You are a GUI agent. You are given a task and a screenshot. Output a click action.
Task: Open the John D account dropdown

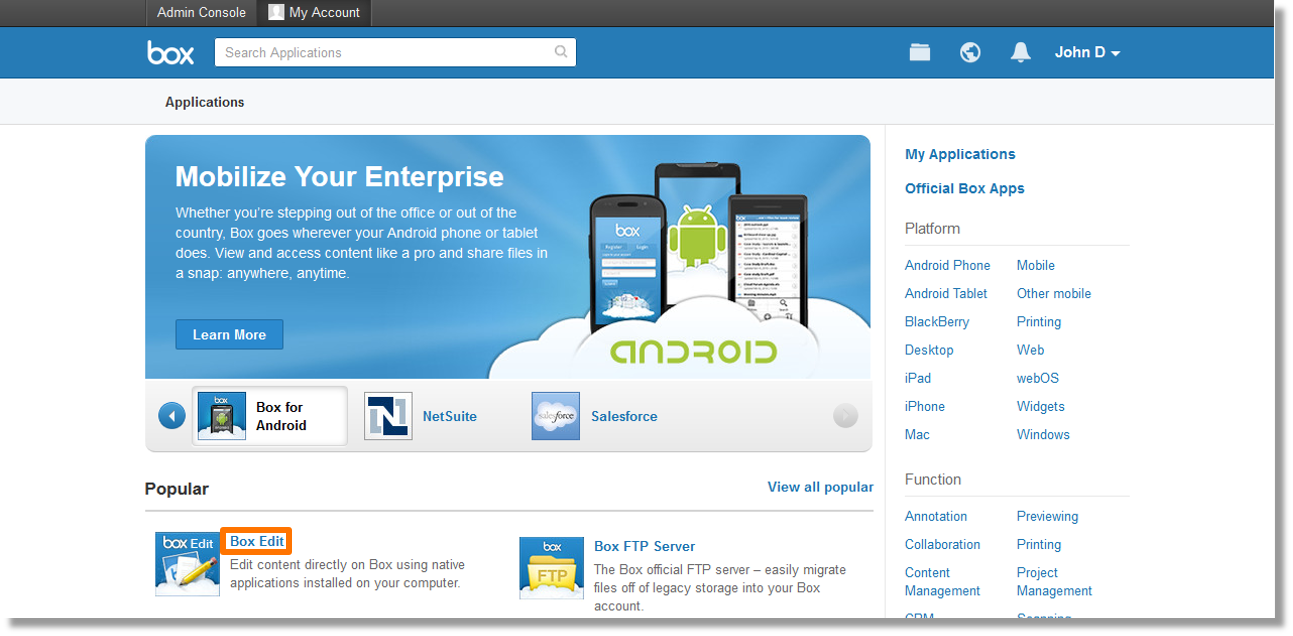coord(1087,52)
